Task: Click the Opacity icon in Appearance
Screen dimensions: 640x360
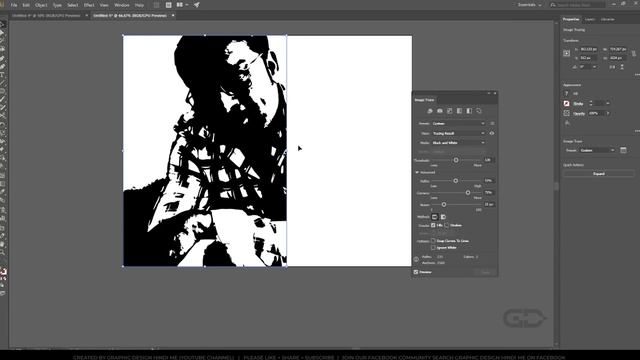Action: (x=567, y=113)
